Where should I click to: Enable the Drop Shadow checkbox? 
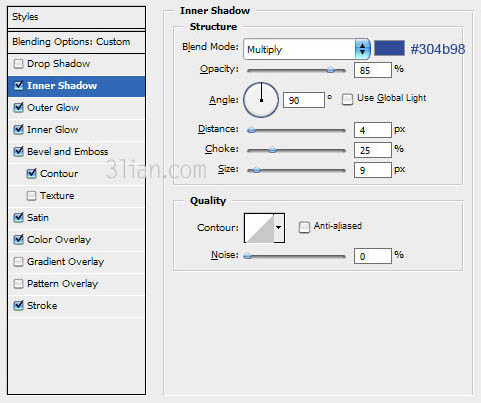[18, 64]
